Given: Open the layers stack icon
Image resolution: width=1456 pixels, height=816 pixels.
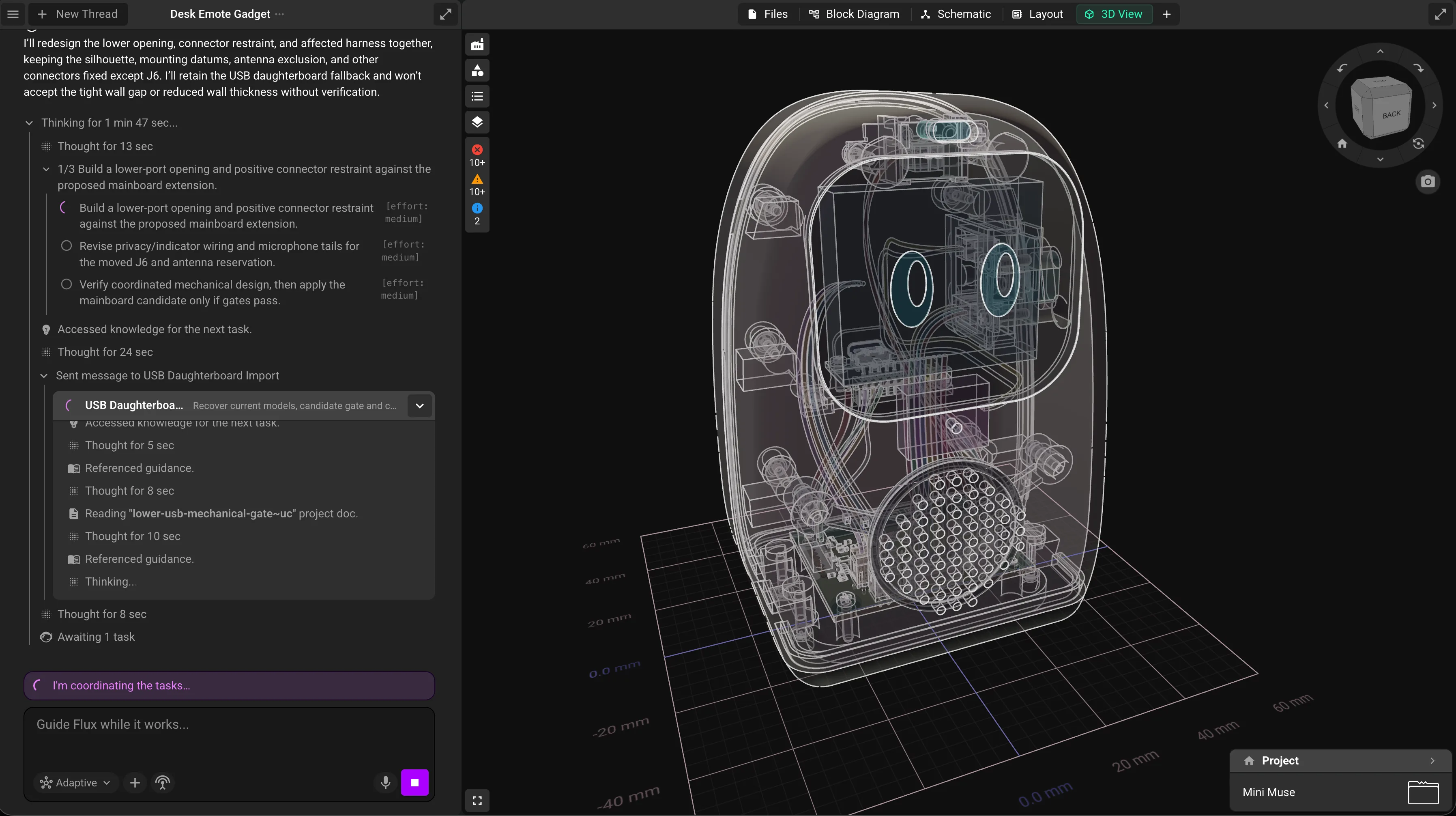Looking at the screenshot, I should click(477, 122).
